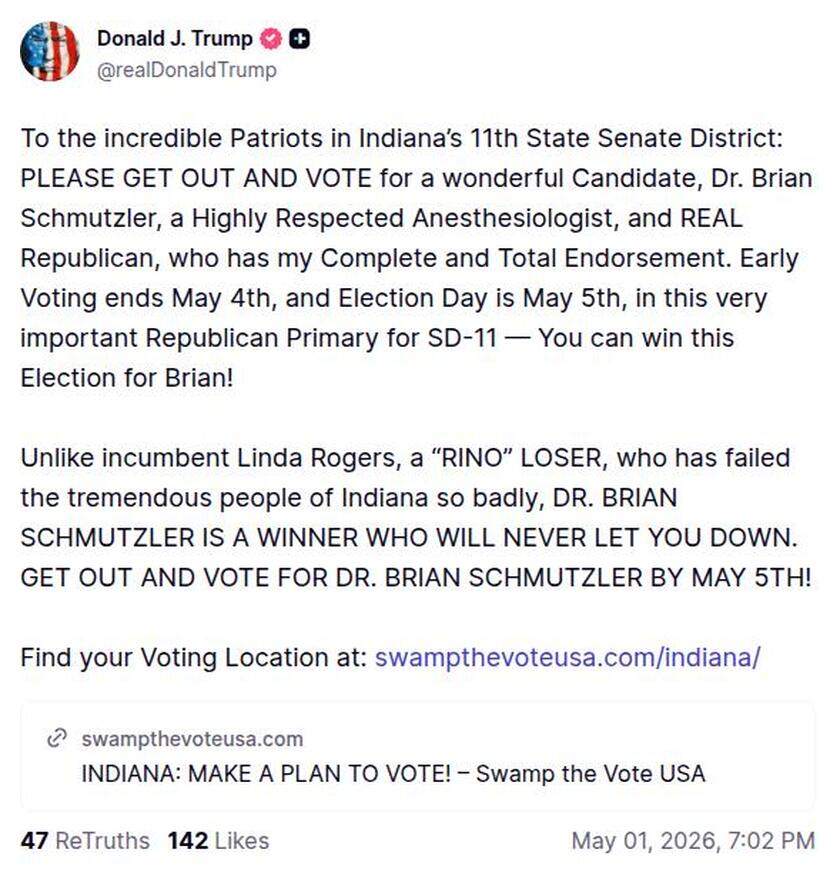840x886 pixels.
Task: Open the May 01, 2026 timestamp
Action: tap(693, 840)
